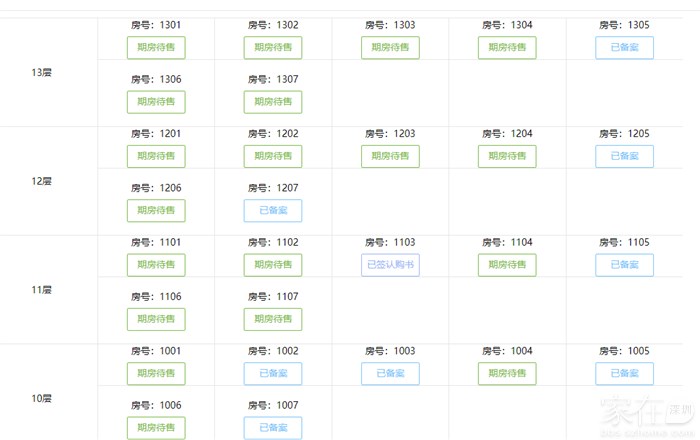Viewport: 700px width, 440px height.
Task: Open room 1303's 期房待售 status
Action: pos(390,47)
